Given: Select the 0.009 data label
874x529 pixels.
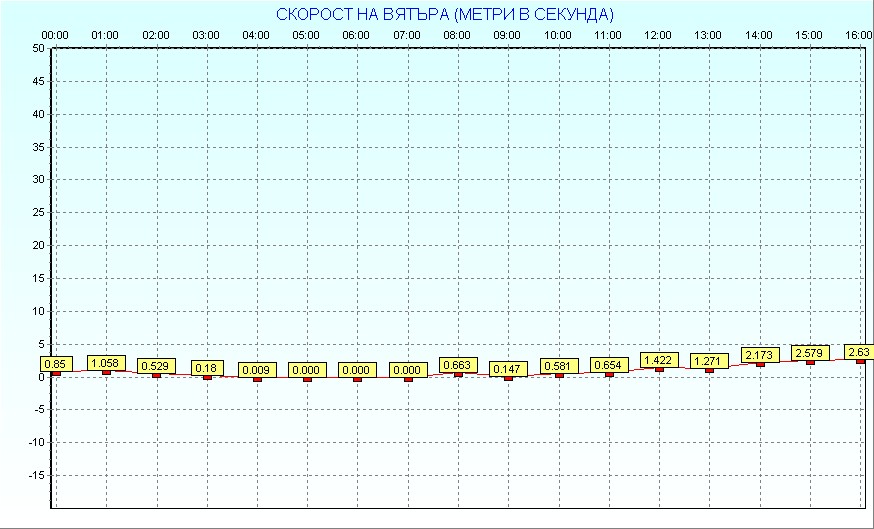Looking at the screenshot, I should (257, 369).
